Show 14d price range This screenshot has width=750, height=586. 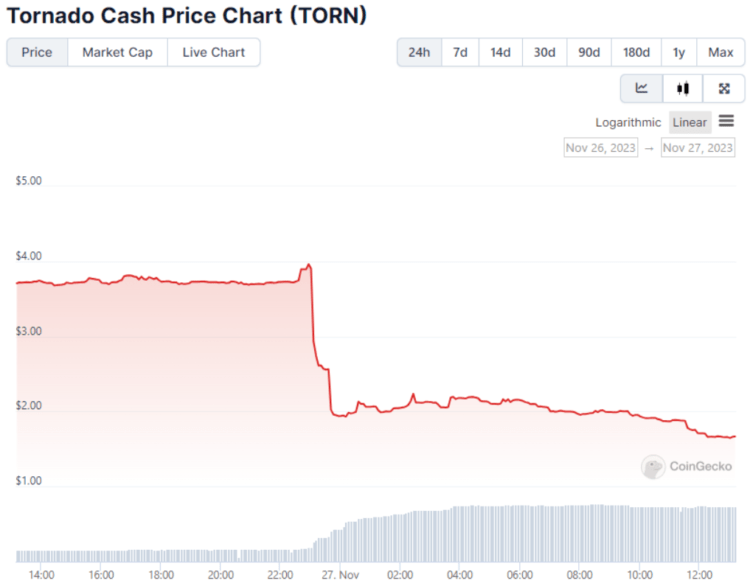click(500, 52)
